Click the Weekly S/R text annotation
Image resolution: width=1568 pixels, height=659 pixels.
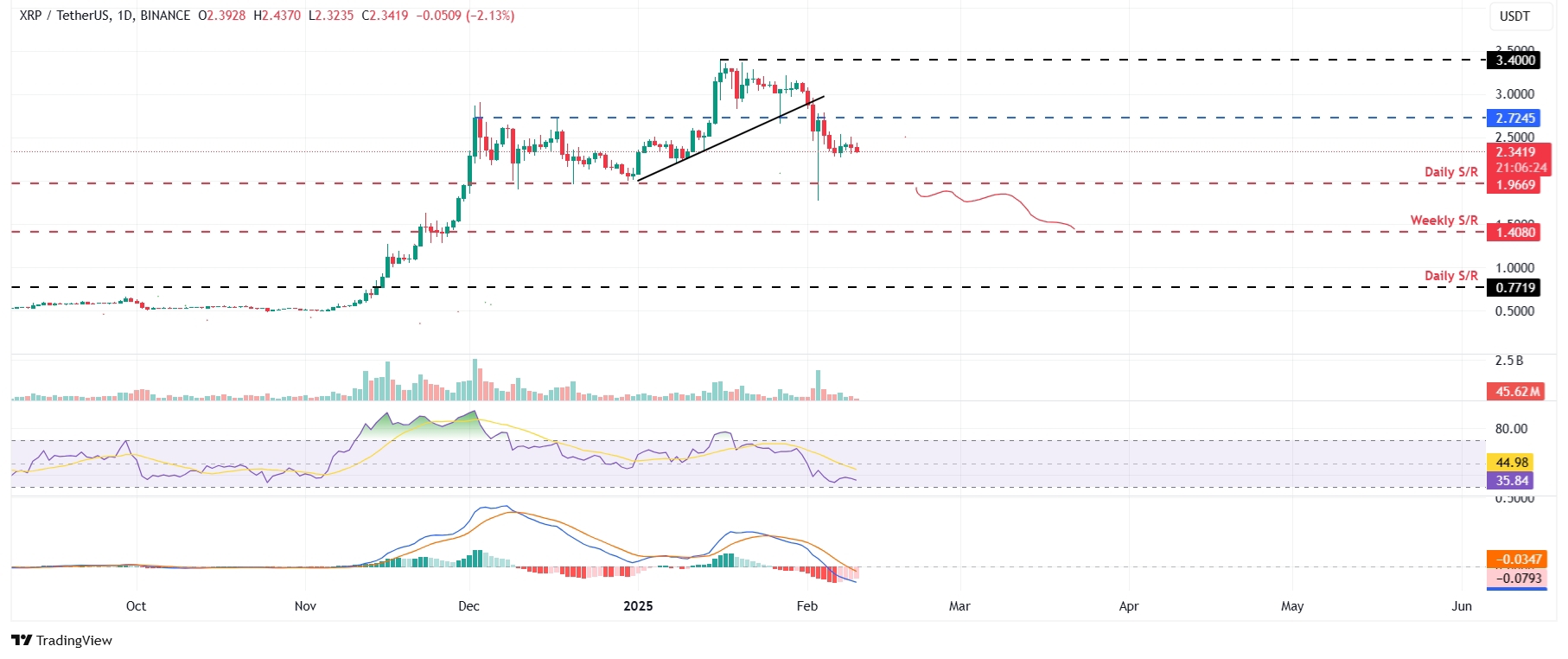coord(1444,221)
